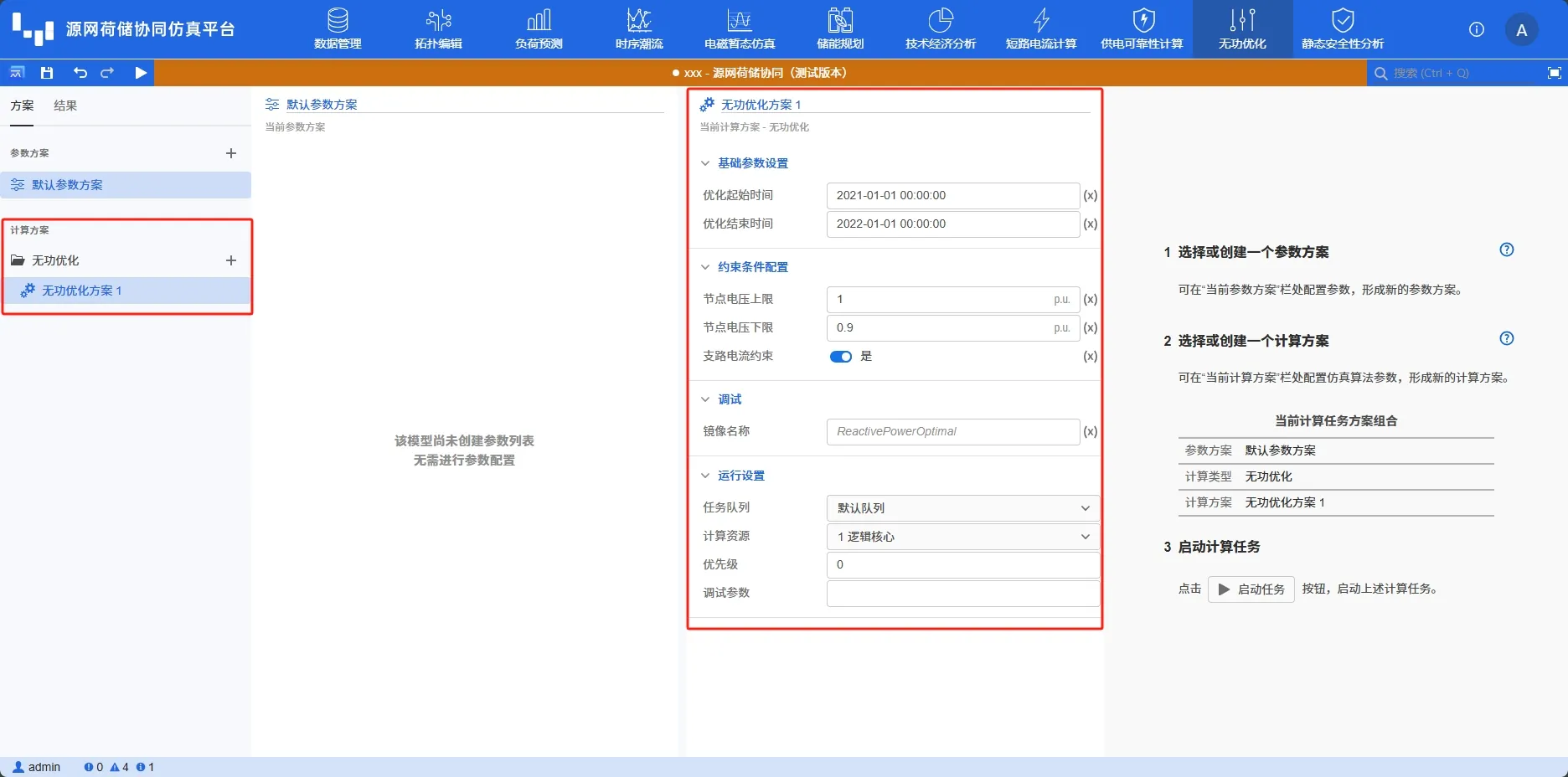Collapse the 调试 section
Screen dimensions: 1568x777
click(705, 399)
